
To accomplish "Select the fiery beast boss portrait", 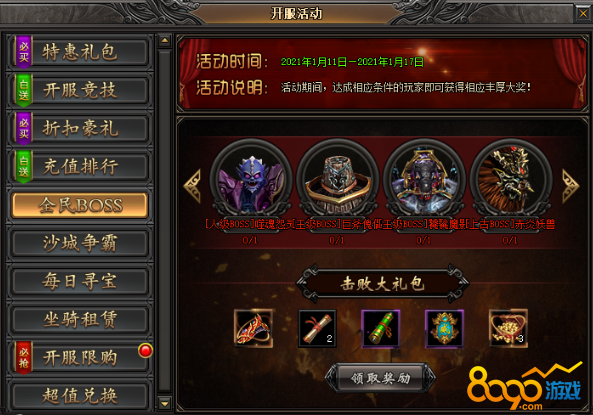I will coord(511,180).
